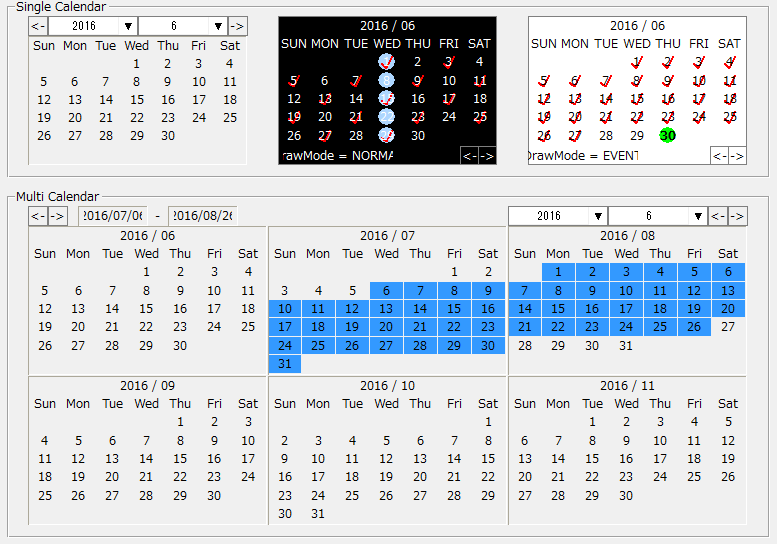Select August 27 in Multi Calendar

(x=728, y=327)
